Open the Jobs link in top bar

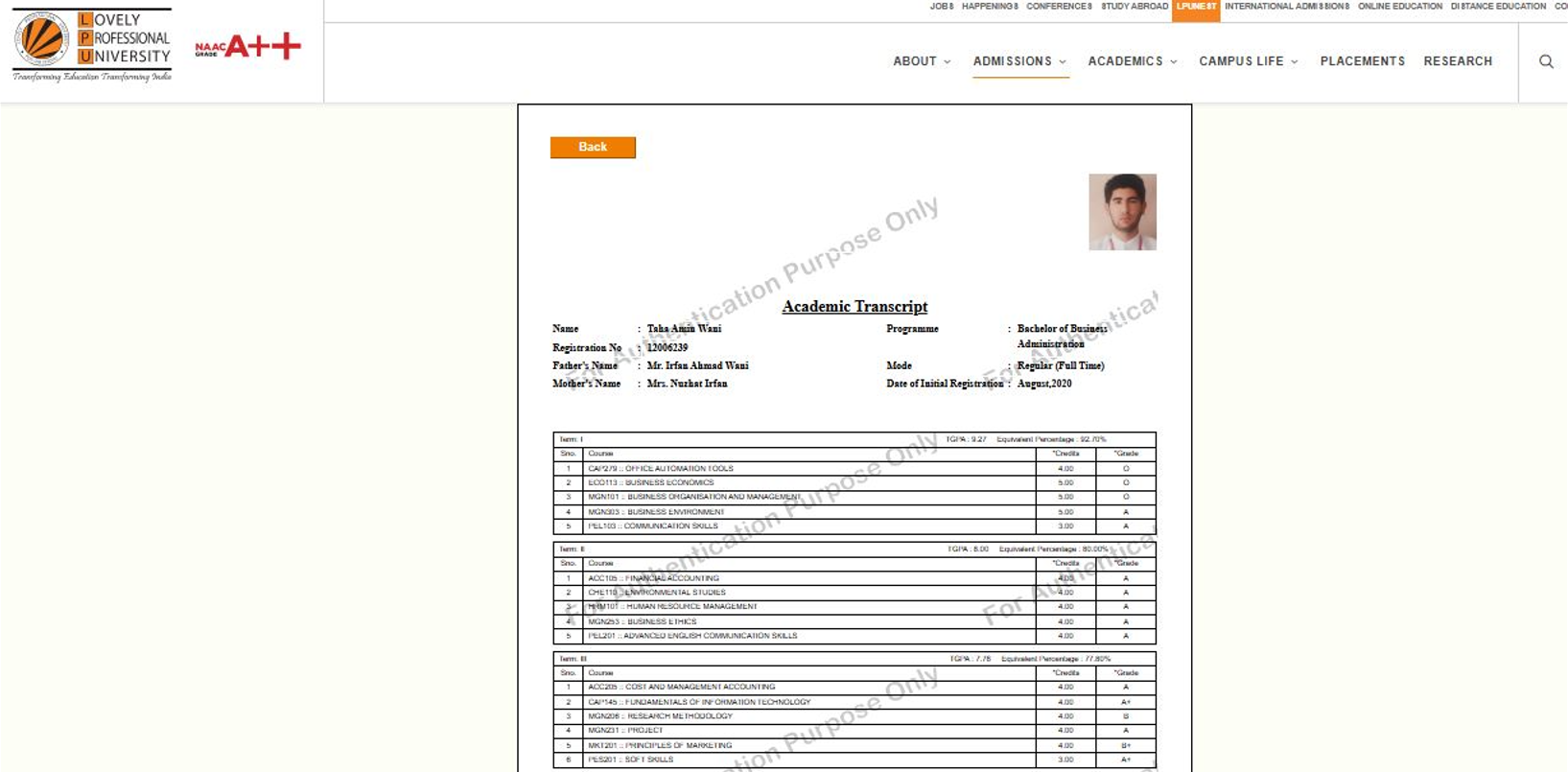click(x=941, y=7)
